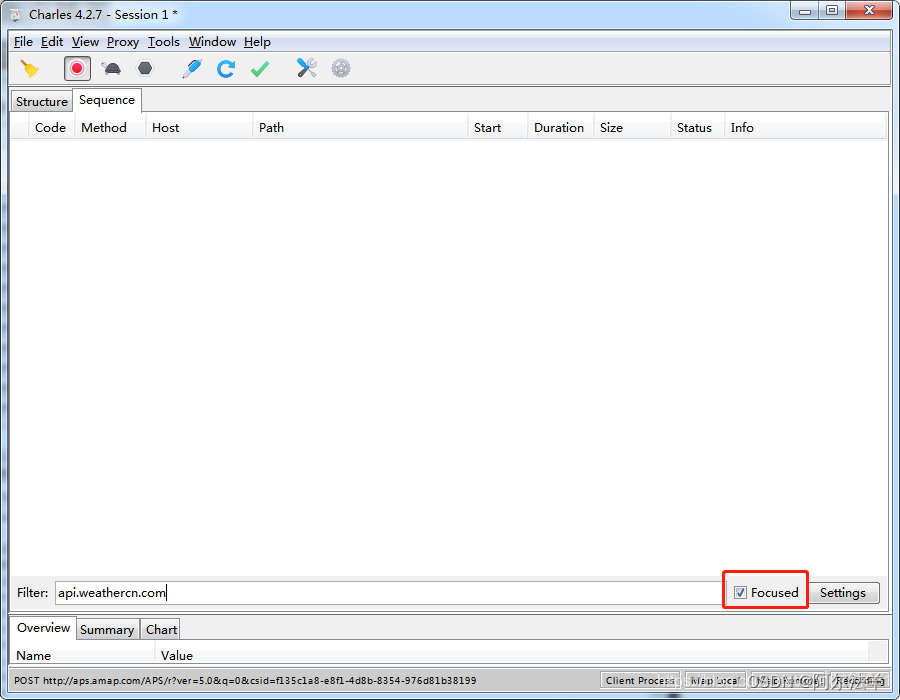
Task: Switch to the Chart tab
Action: click(161, 629)
